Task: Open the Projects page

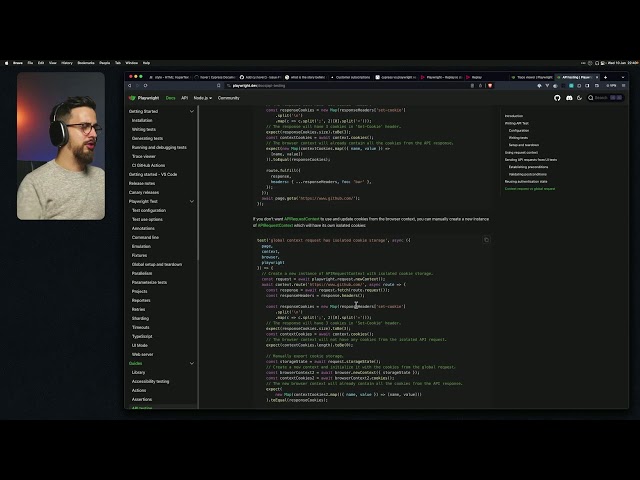Action: 140,291
